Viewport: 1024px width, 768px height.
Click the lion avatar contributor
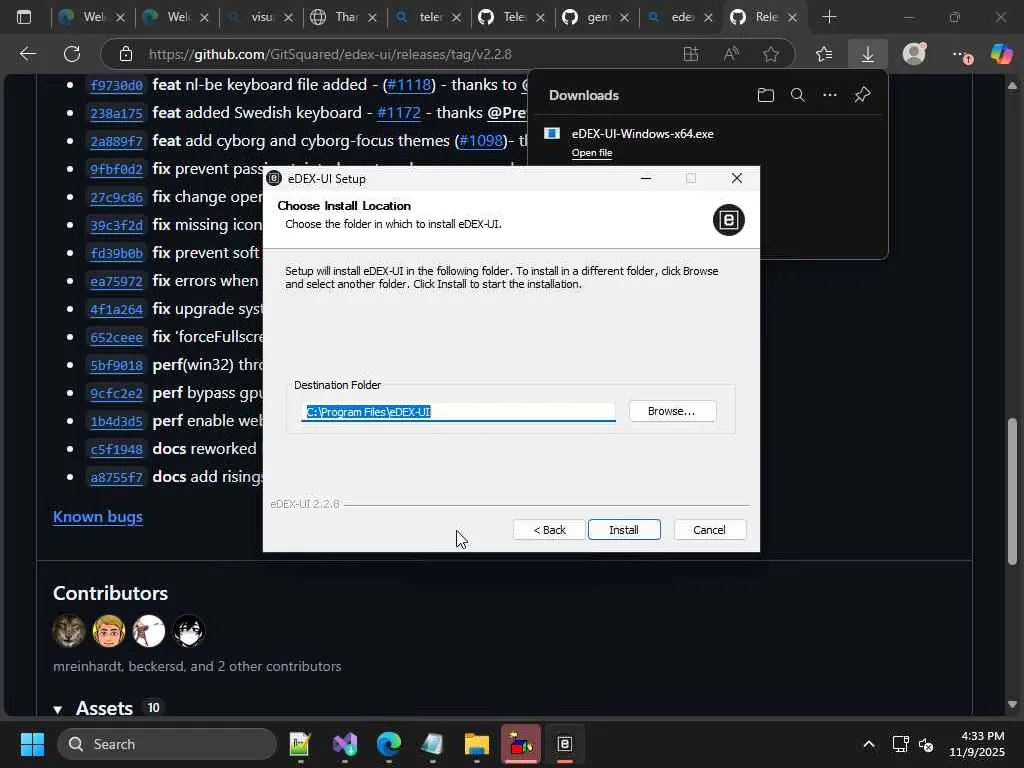click(x=69, y=631)
